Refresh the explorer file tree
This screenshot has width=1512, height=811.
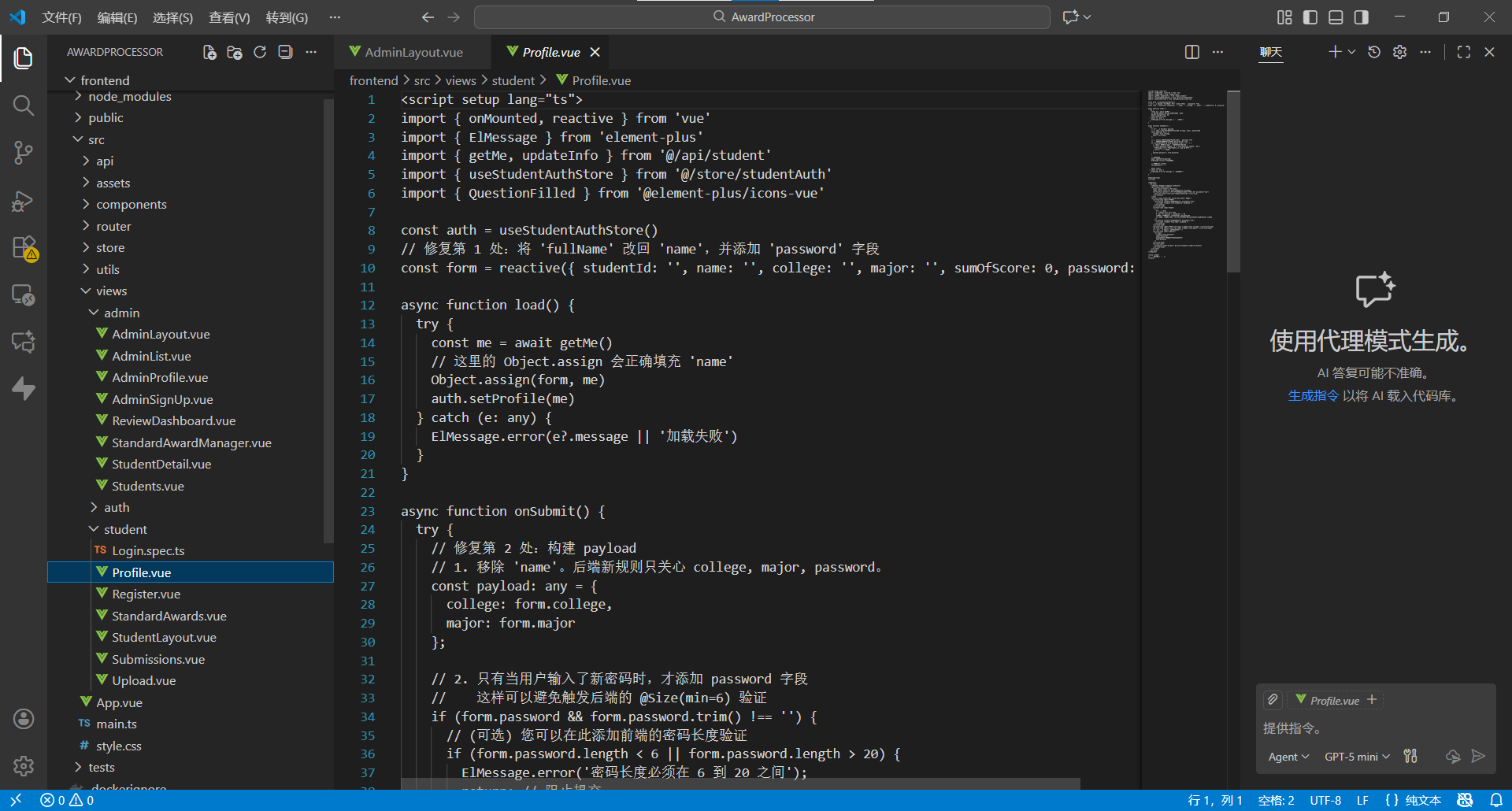tap(260, 52)
